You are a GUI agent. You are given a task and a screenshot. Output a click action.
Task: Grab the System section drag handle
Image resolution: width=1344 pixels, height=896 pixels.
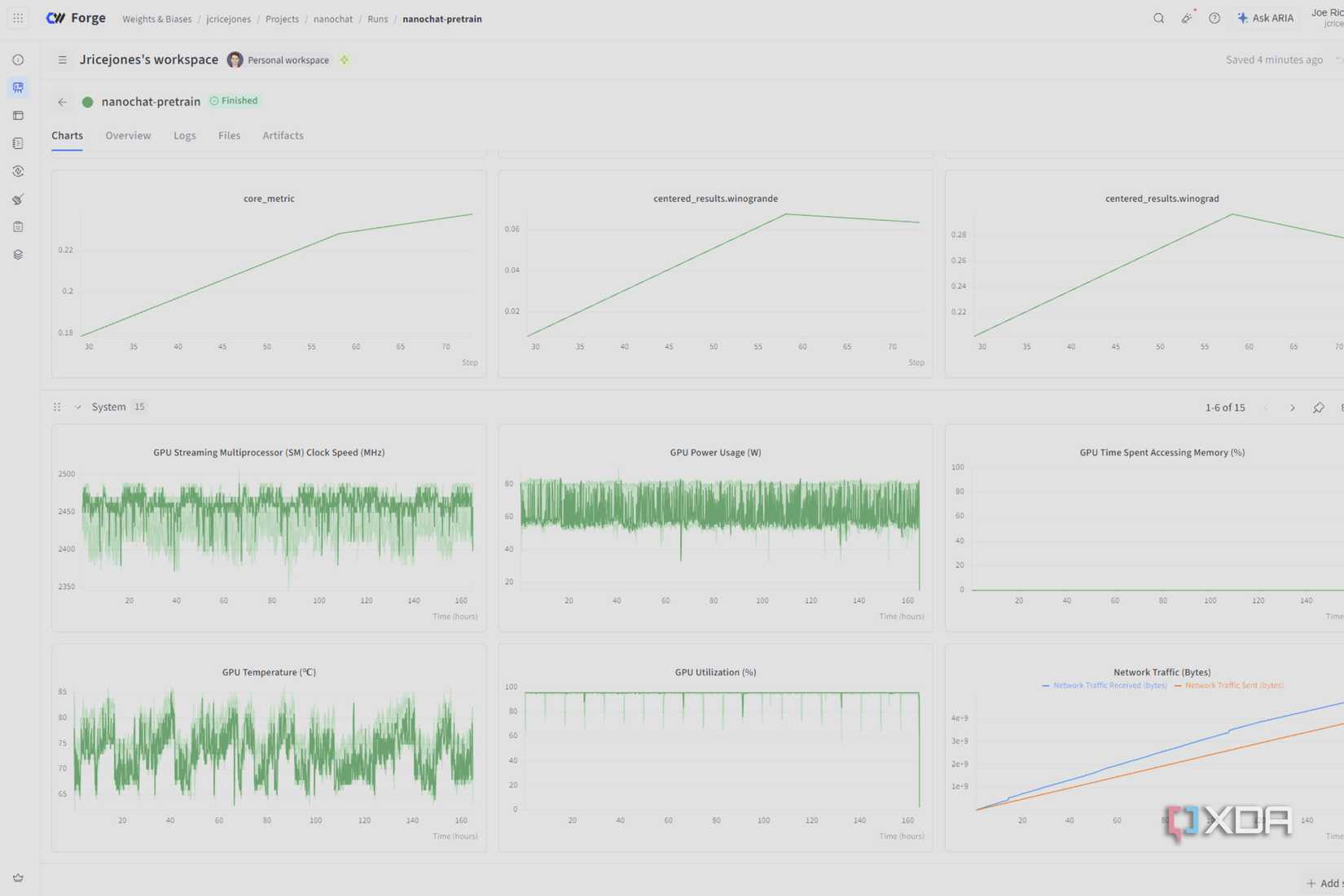tap(57, 407)
